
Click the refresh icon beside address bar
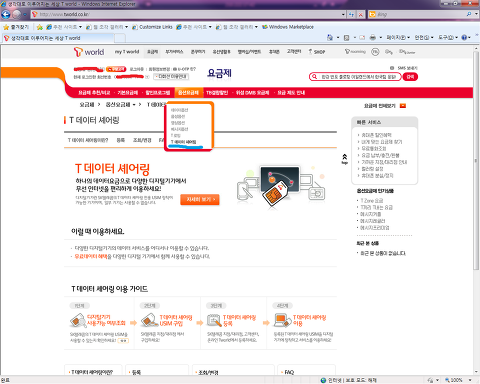(x=351, y=14)
